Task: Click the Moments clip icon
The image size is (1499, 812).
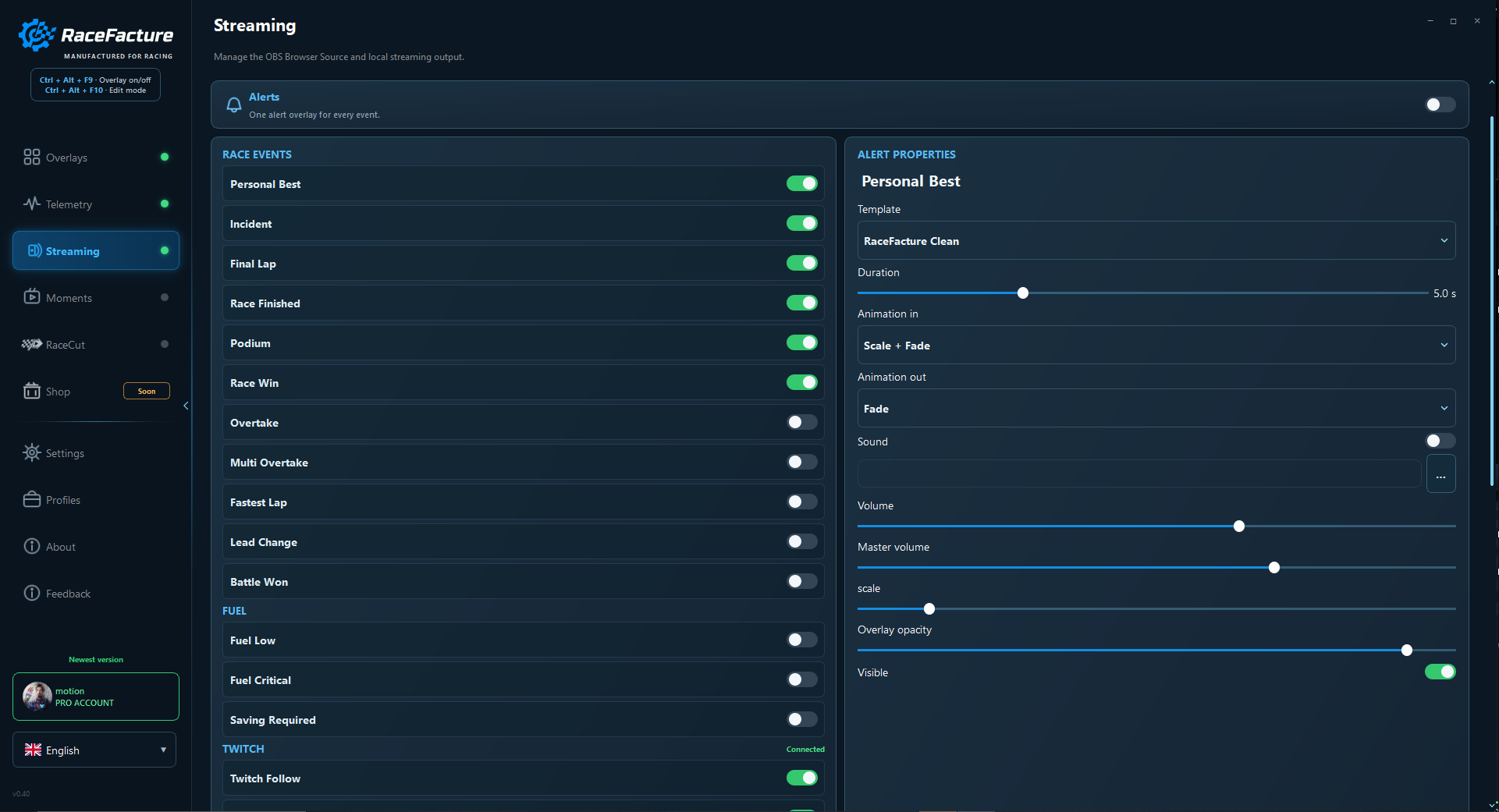Action: [x=31, y=296]
